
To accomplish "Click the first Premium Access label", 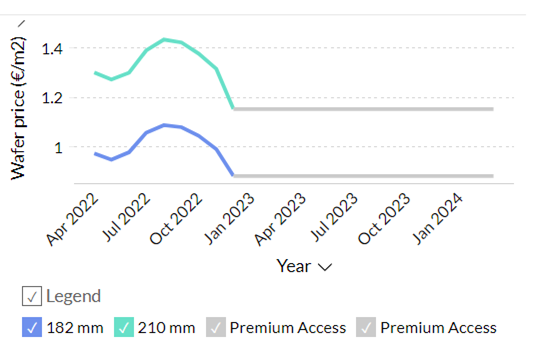I will [288, 328].
